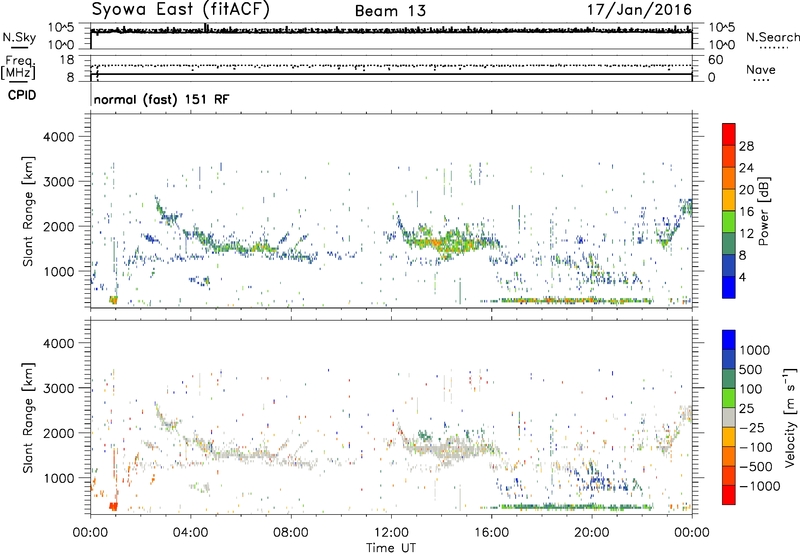800x554 pixels.
Task: Click the red bottom segment of Velocity colorbar
Action: [729, 495]
